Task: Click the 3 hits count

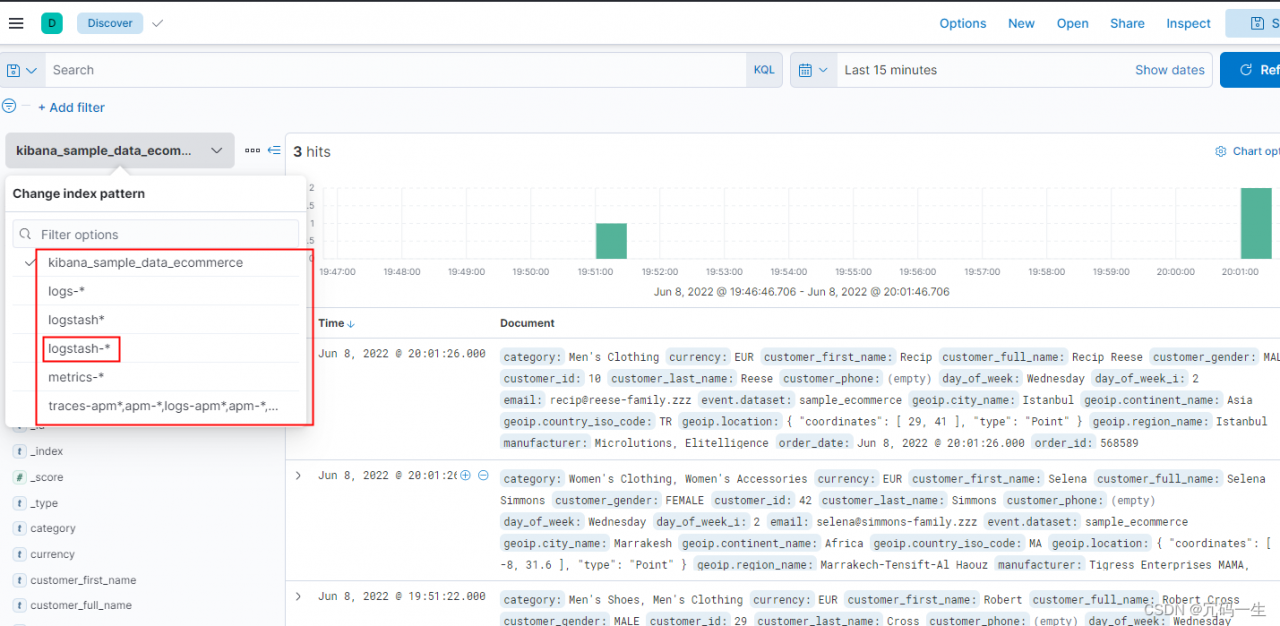Action: pyautogui.click(x=312, y=151)
